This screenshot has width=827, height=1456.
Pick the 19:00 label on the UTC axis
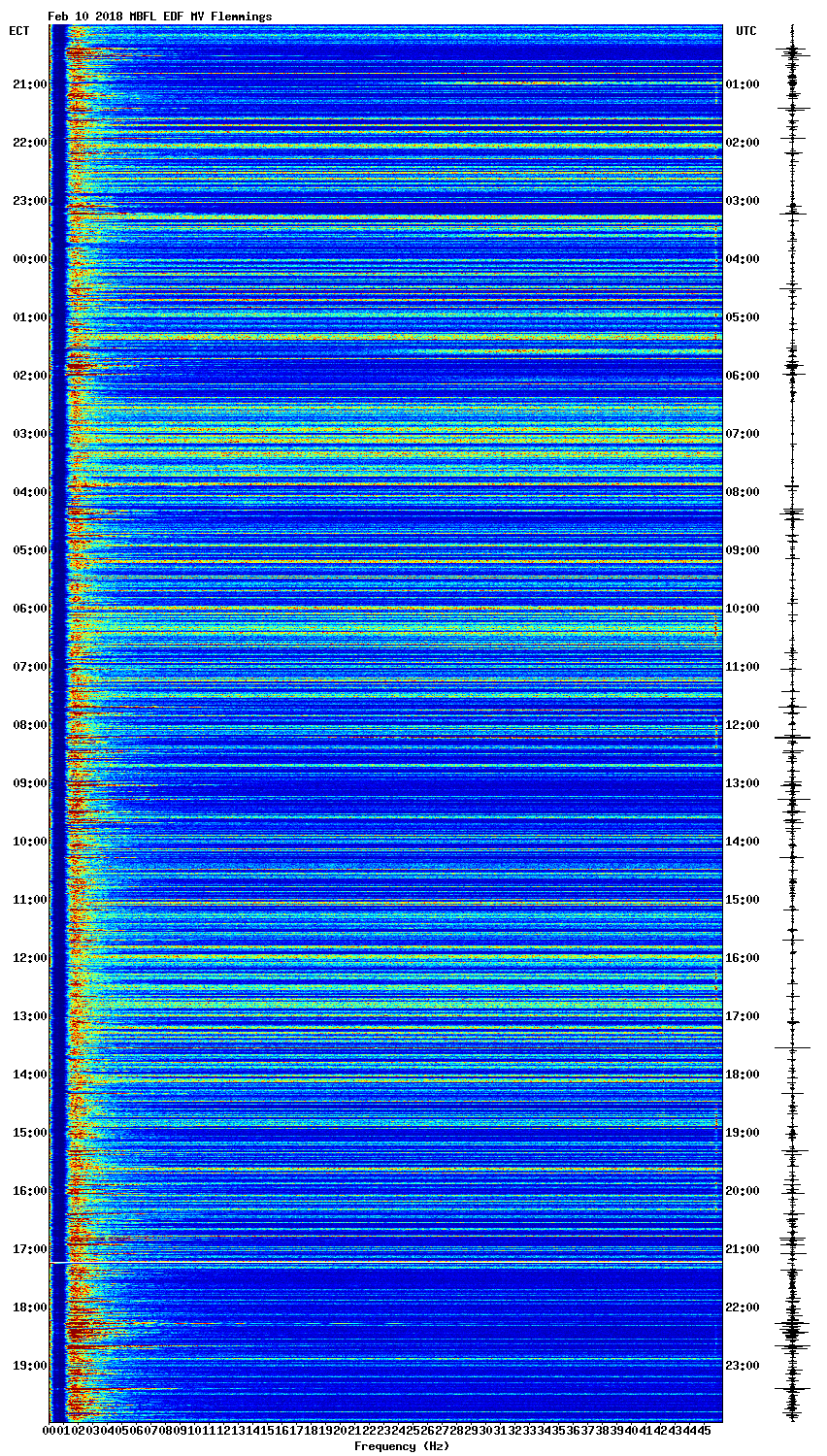tap(742, 1133)
